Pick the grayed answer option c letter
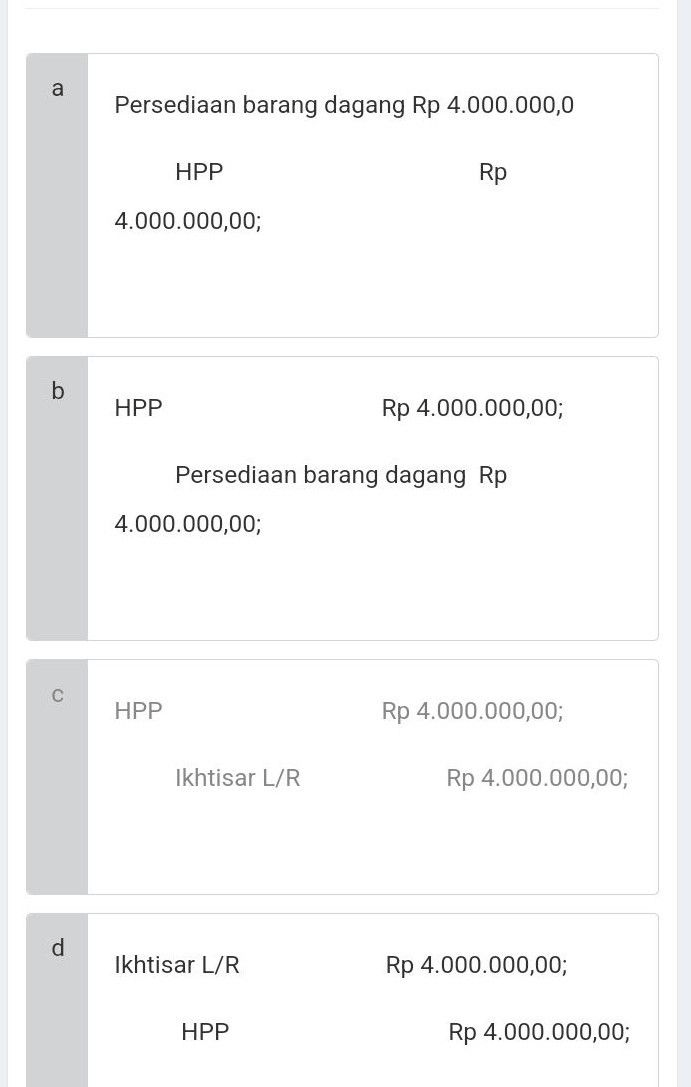 (57, 695)
